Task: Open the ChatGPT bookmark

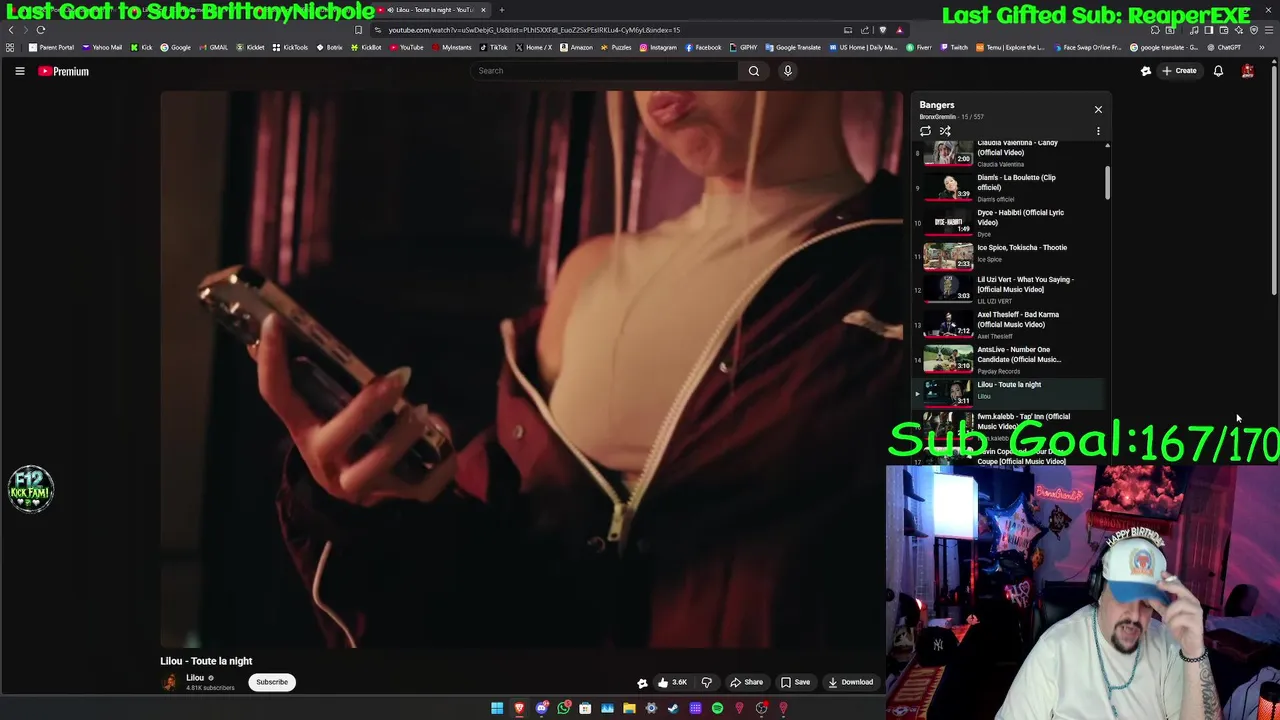Action: (x=1224, y=47)
